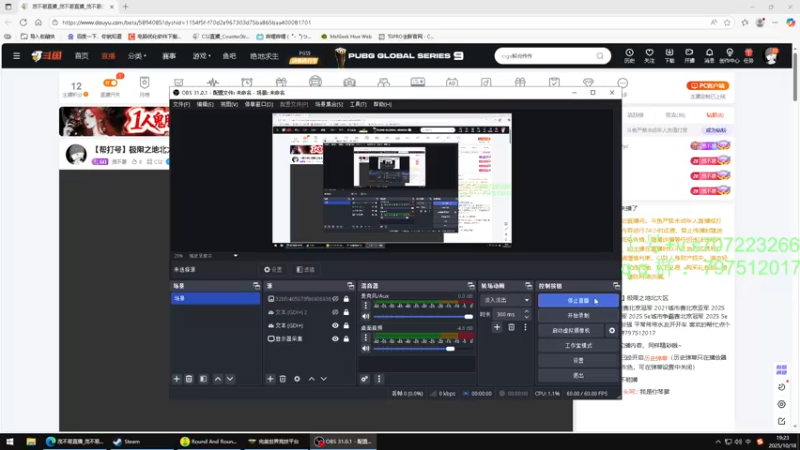Hide the 文本 (GDI+) source
The height and width of the screenshot is (450, 800).
[x=335, y=326]
